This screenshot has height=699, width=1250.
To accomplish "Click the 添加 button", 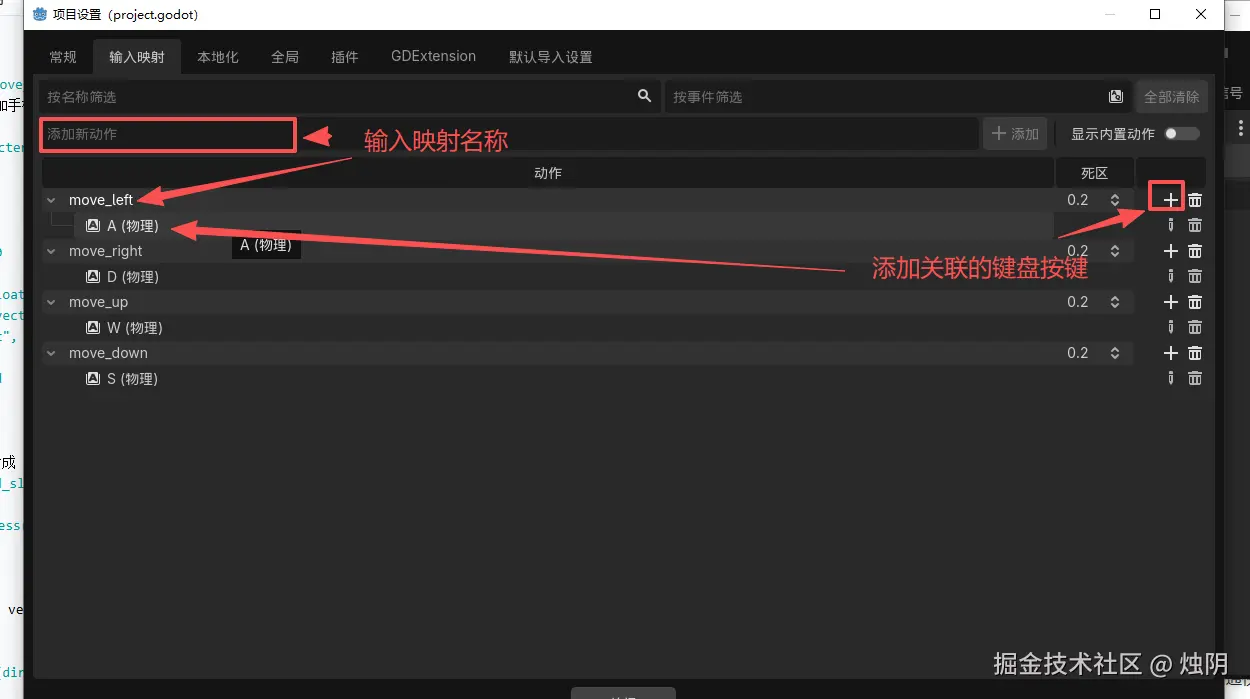I will click(x=1015, y=134).
